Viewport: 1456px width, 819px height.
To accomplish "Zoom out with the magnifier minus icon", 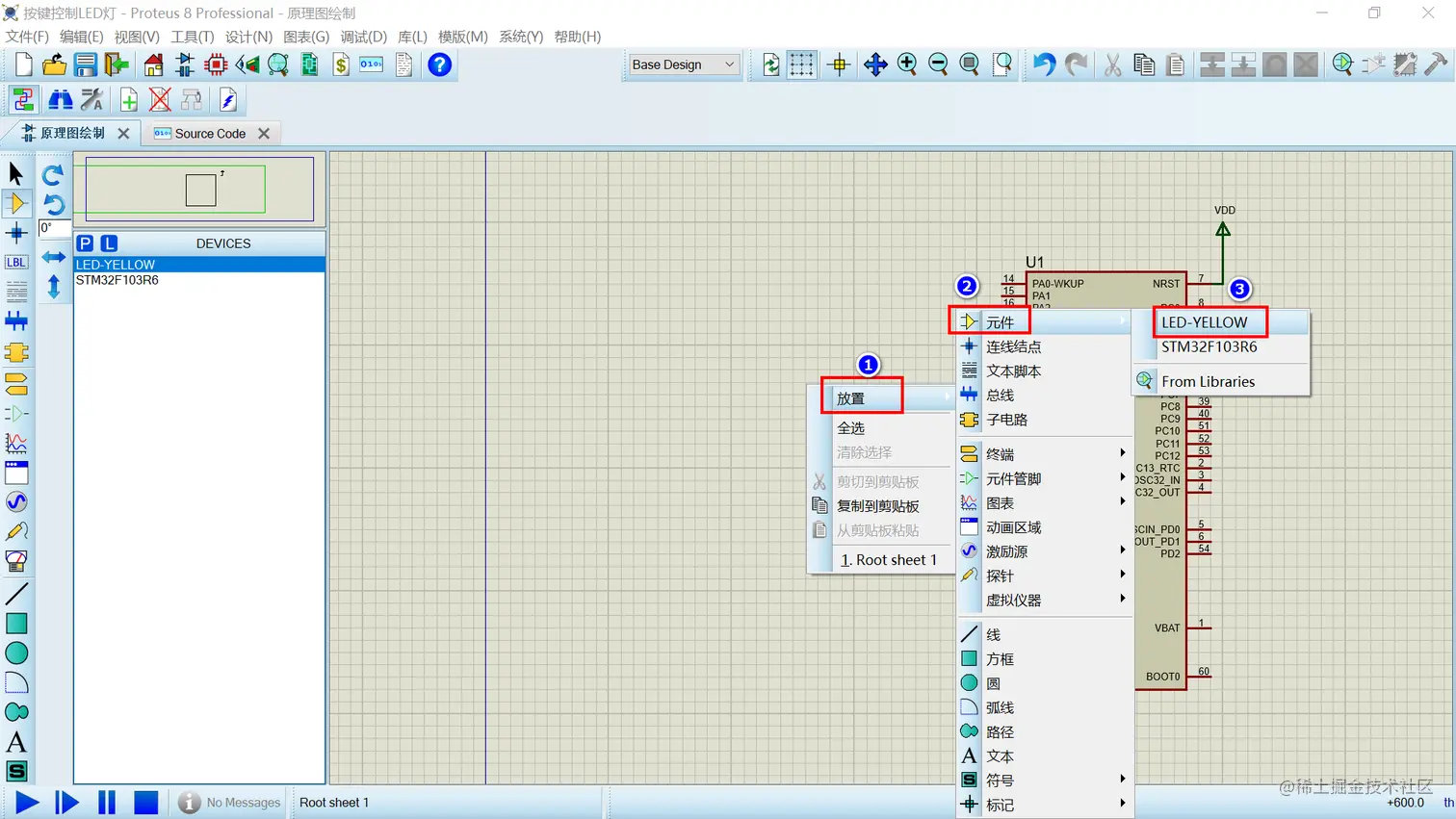I will click(x=939, y=64).
